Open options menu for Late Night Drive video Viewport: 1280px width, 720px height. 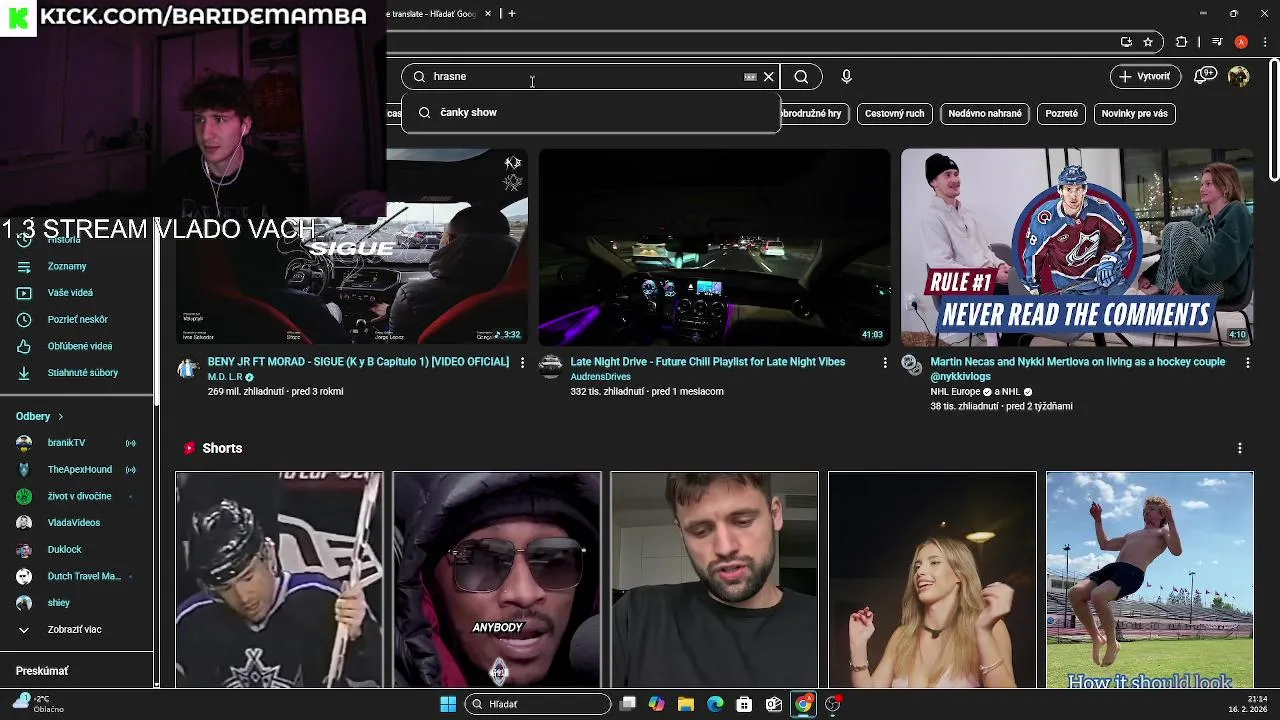click(x=885, y=362)
